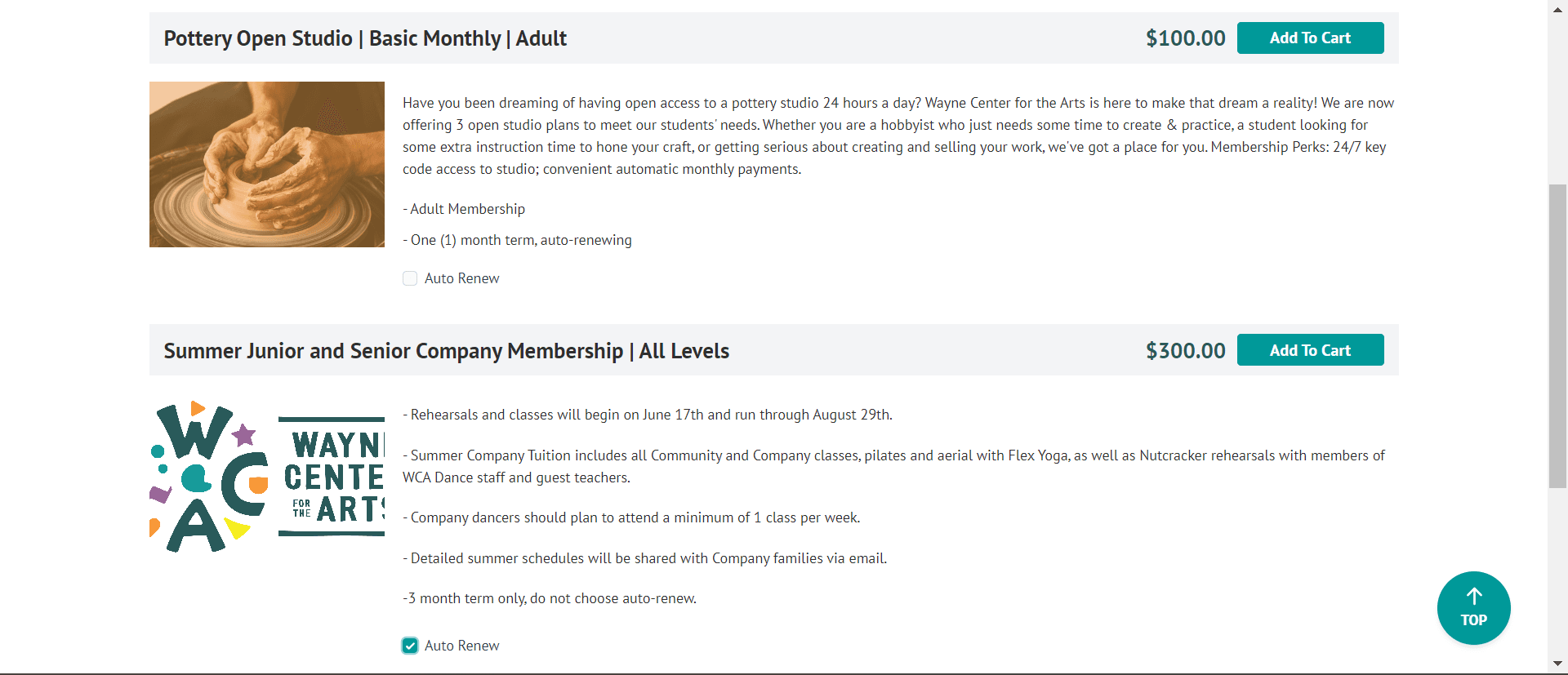Click the $100.00 price
This screenshot has height=675, width=1568.
tap(1185, 38)
